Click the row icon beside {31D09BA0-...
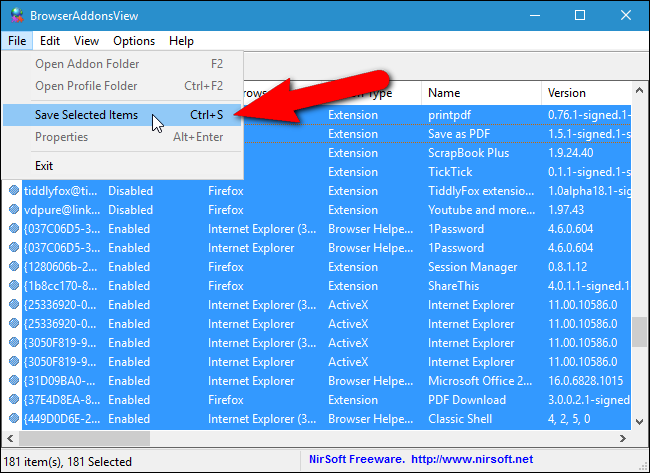The image size is (650, 473). pos(14,380)
